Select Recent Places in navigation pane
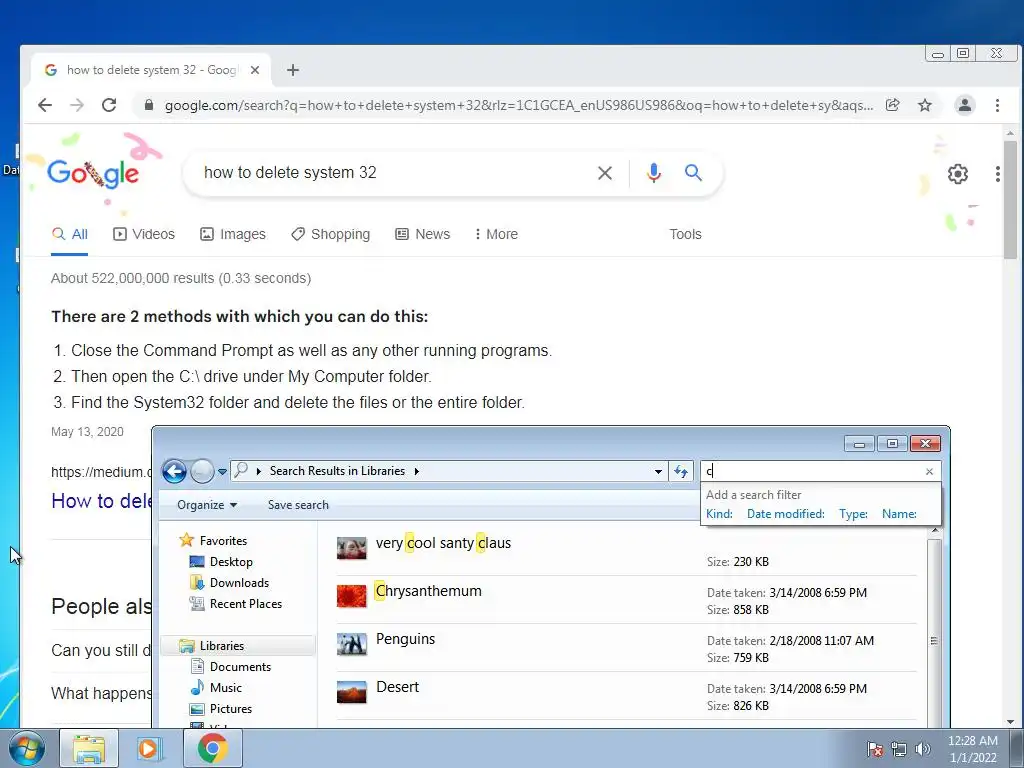 point(236,604)
